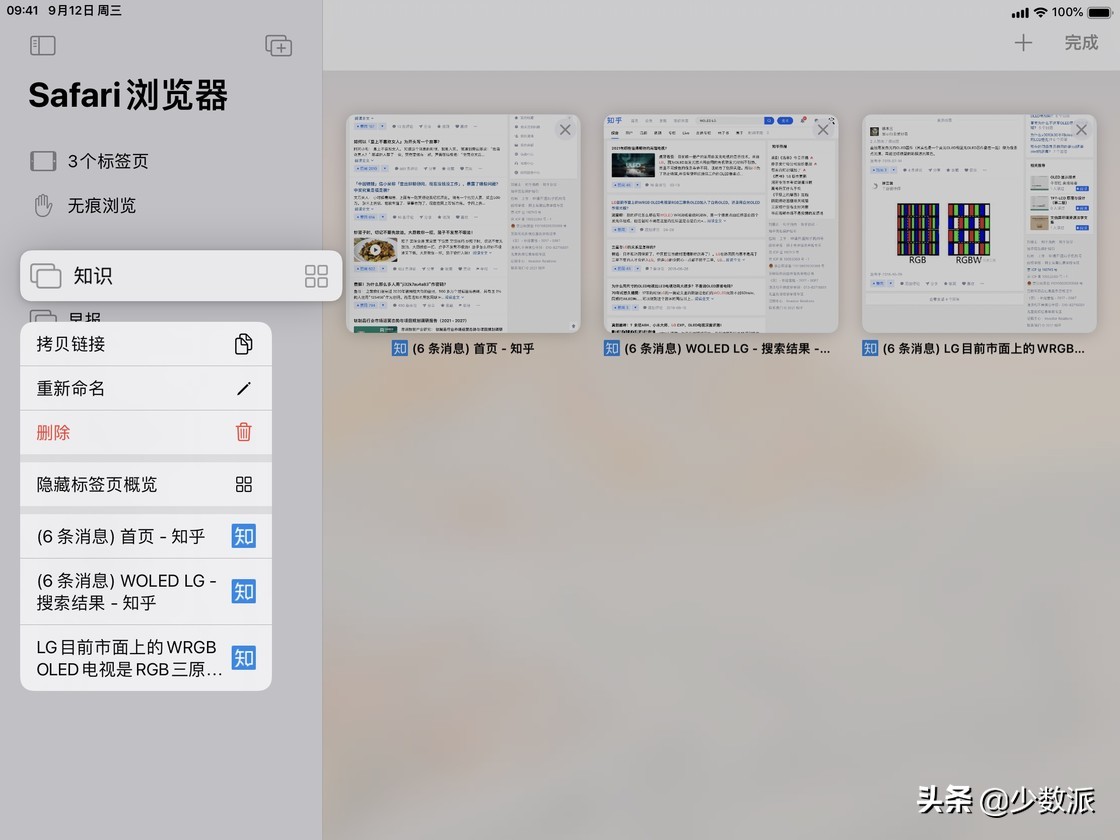Open (6 条消息) 首页 - 知乎 menu entry

(146, 536)
